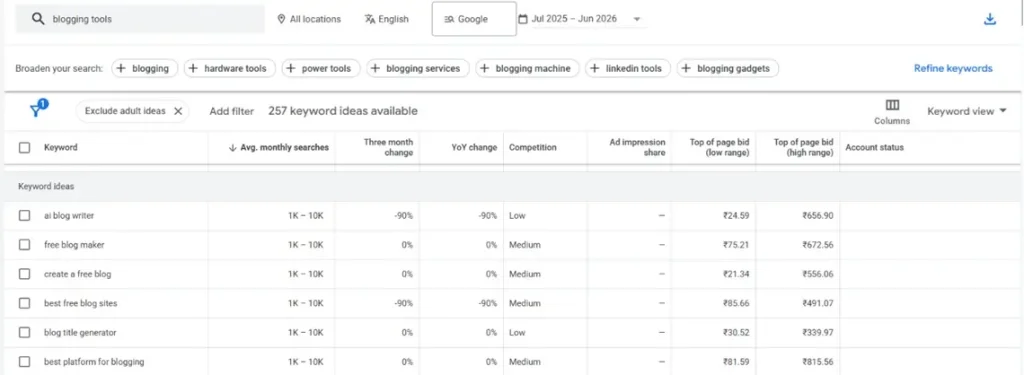Click the '257 keyword ideas available' text
The height and width of the screenshot is (375, 1024).
(x=343, y=111)
